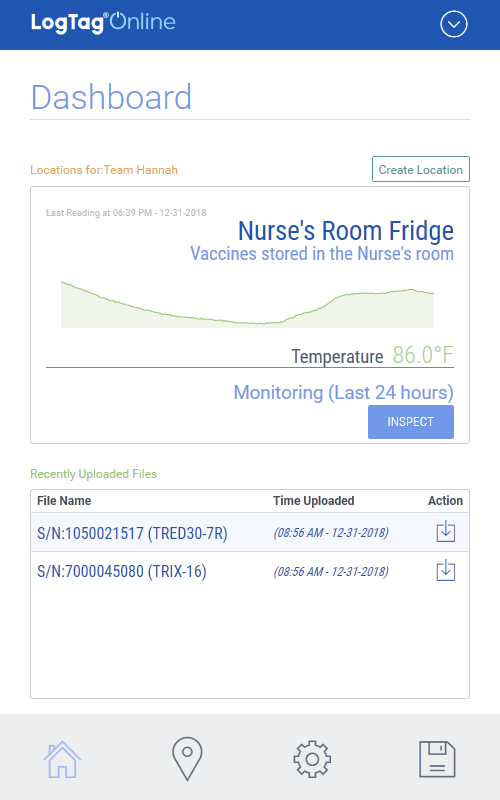Click the INSPECT button
Viewport: 500px width, 800px height.
click(x=411, y=422)
